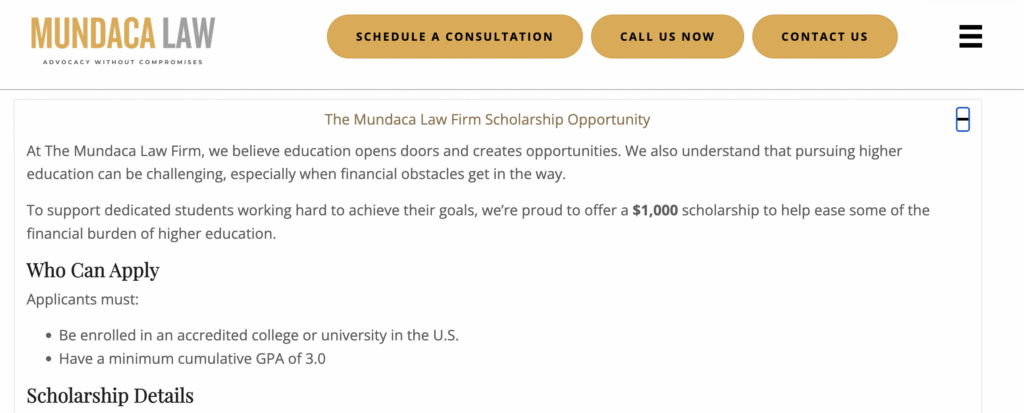Click the 'Scholarship Details' heading

click(x=110, y=396)
